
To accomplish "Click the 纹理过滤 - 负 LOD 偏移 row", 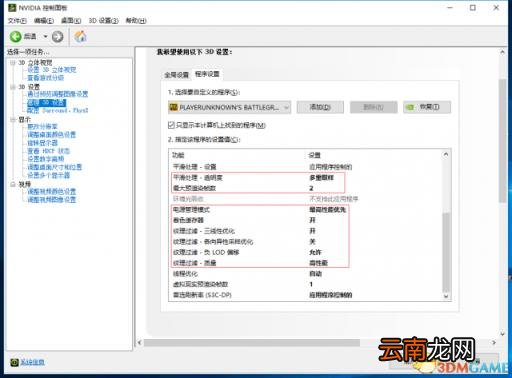I will 305,252.
